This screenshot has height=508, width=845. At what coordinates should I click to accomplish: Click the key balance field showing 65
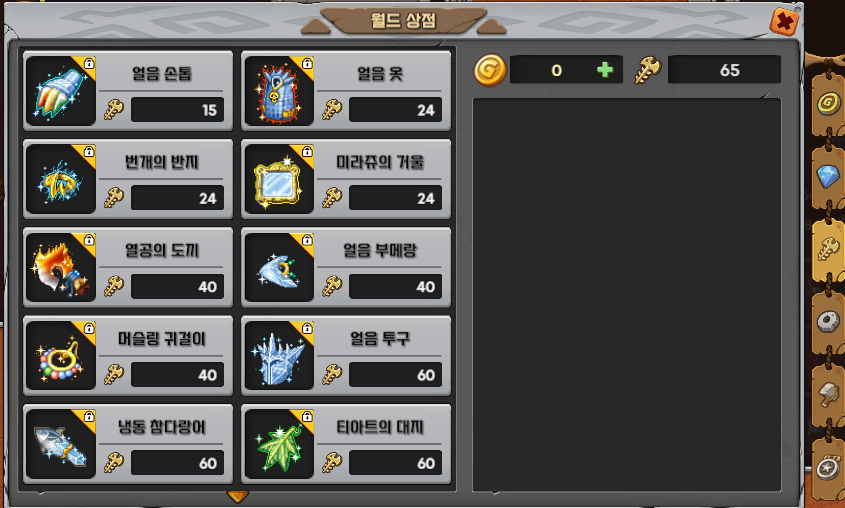[x=724, y=69]
